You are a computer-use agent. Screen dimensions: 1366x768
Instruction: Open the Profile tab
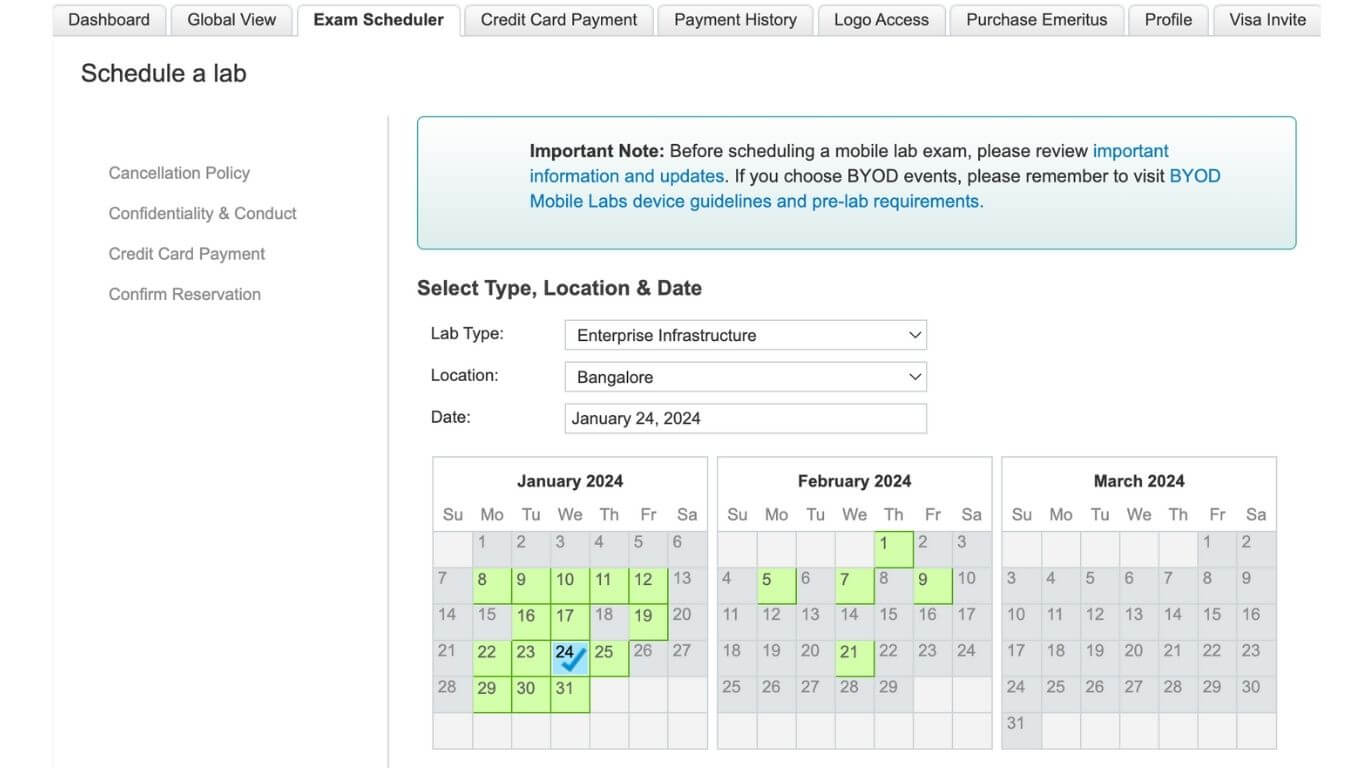[x=1167, y=19]
